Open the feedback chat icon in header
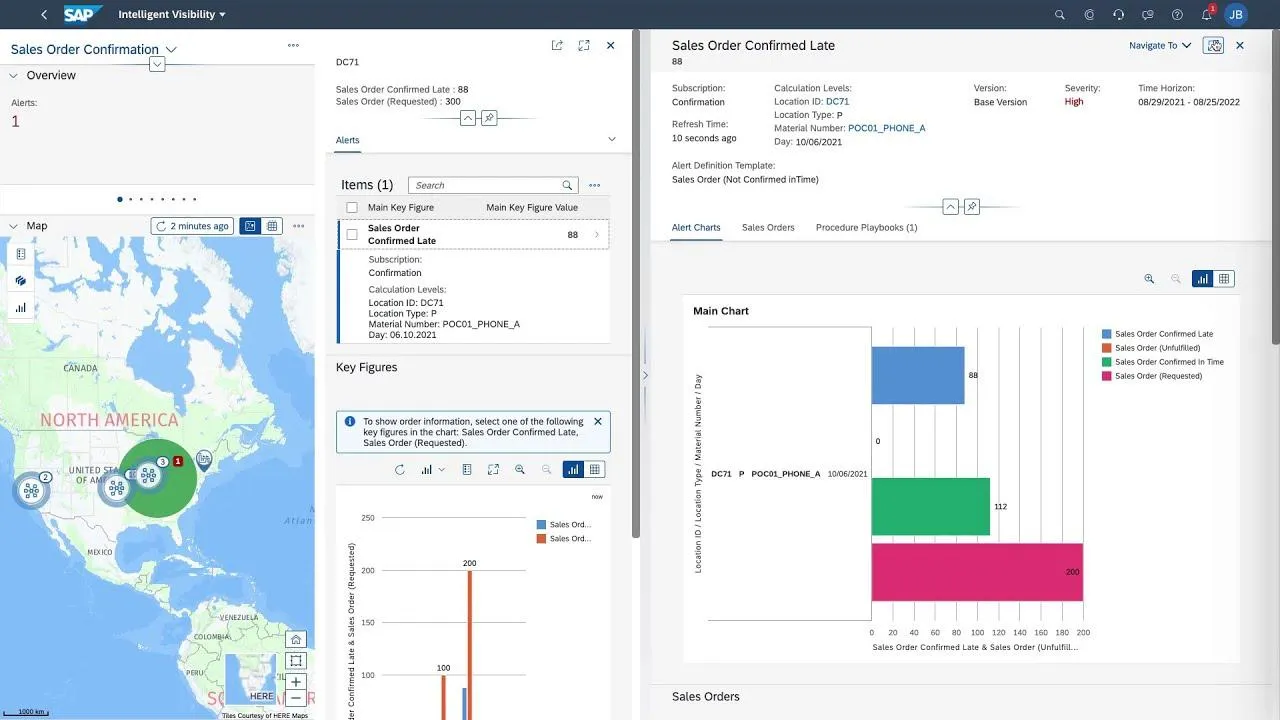Viewport: 1280px width, 720px height. pos(1147,15)
